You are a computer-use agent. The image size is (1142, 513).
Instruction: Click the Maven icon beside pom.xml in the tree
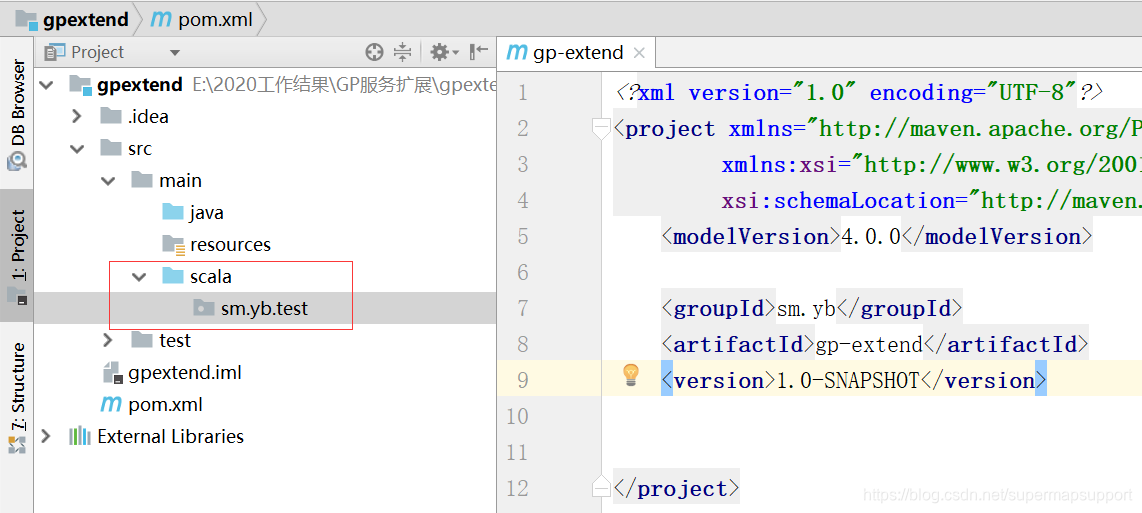111,404
